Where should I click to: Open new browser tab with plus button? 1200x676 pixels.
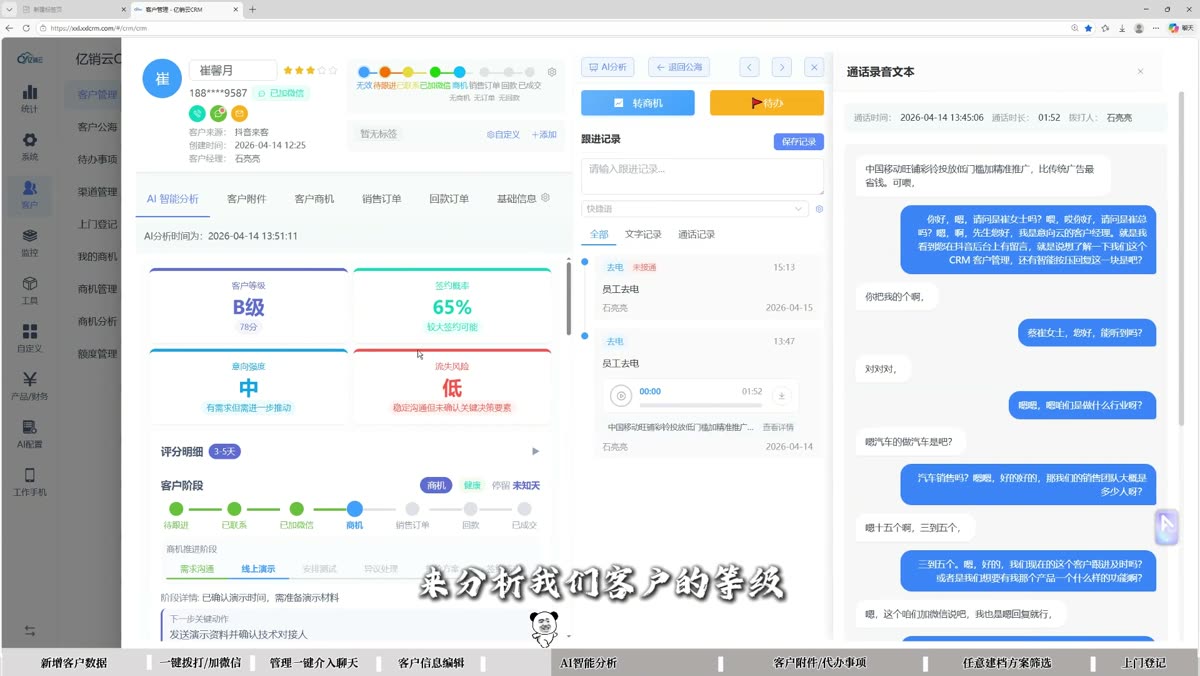253,9
